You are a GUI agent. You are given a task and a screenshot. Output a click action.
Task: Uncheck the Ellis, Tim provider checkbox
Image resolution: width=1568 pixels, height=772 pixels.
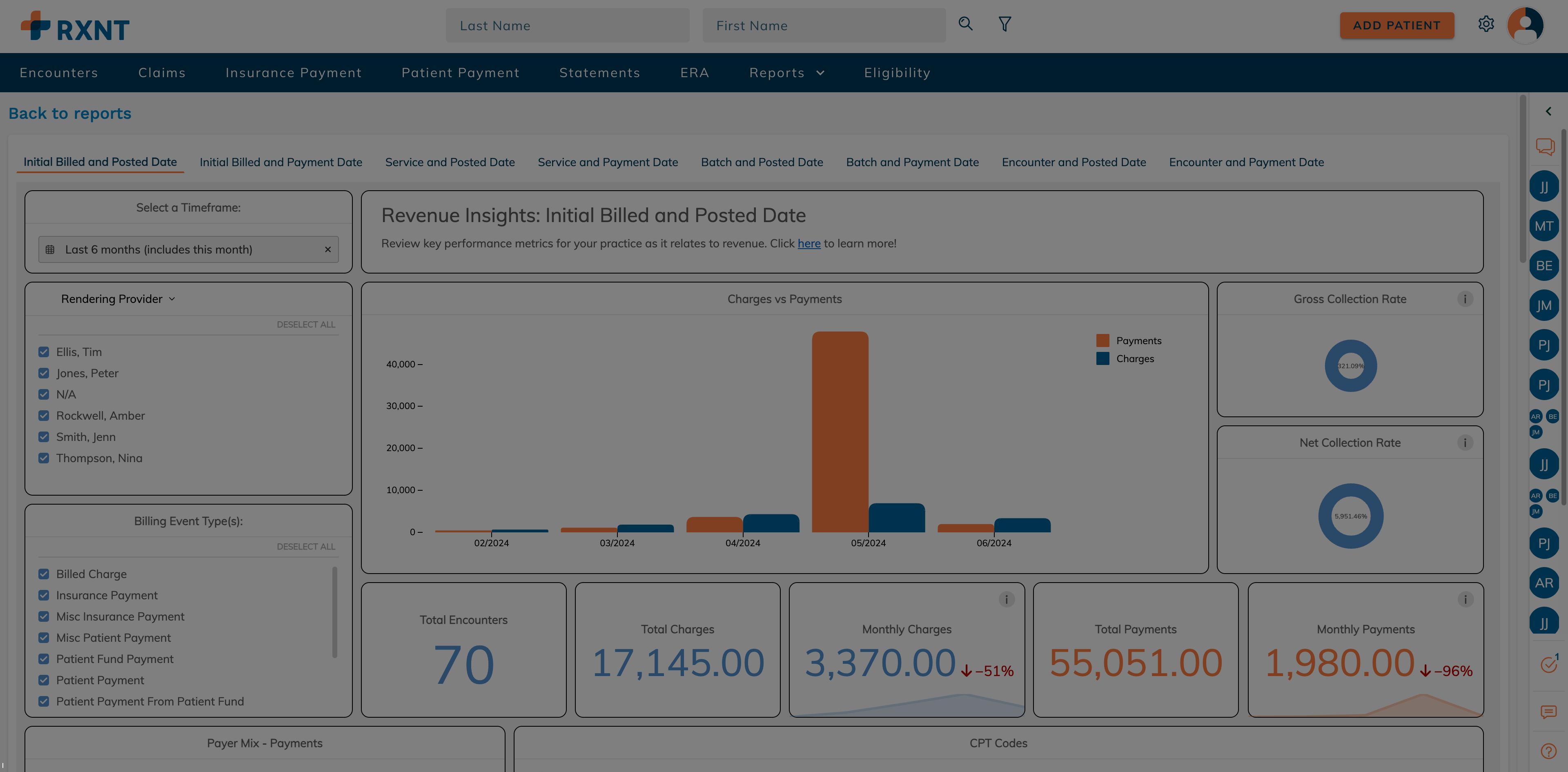point(44,352)
